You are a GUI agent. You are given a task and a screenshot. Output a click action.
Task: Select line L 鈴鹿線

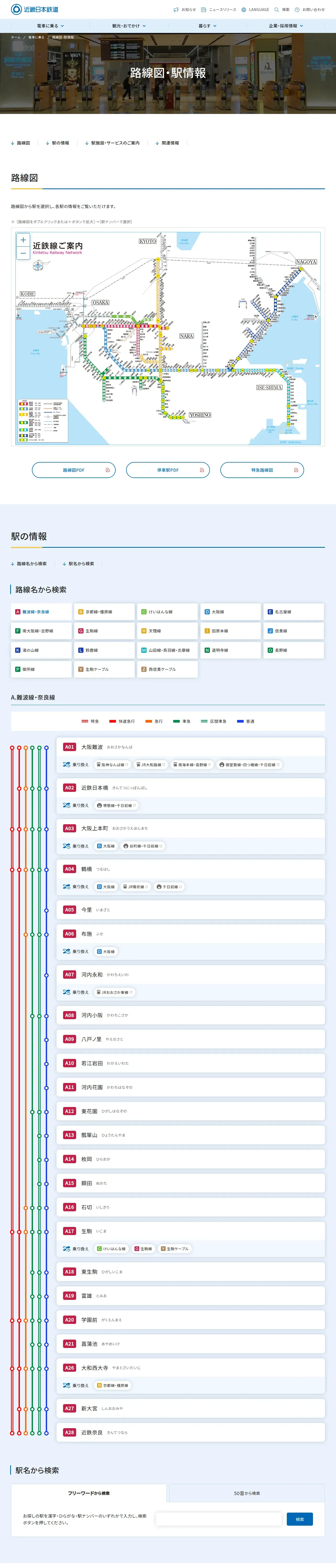tap(104, 650)
